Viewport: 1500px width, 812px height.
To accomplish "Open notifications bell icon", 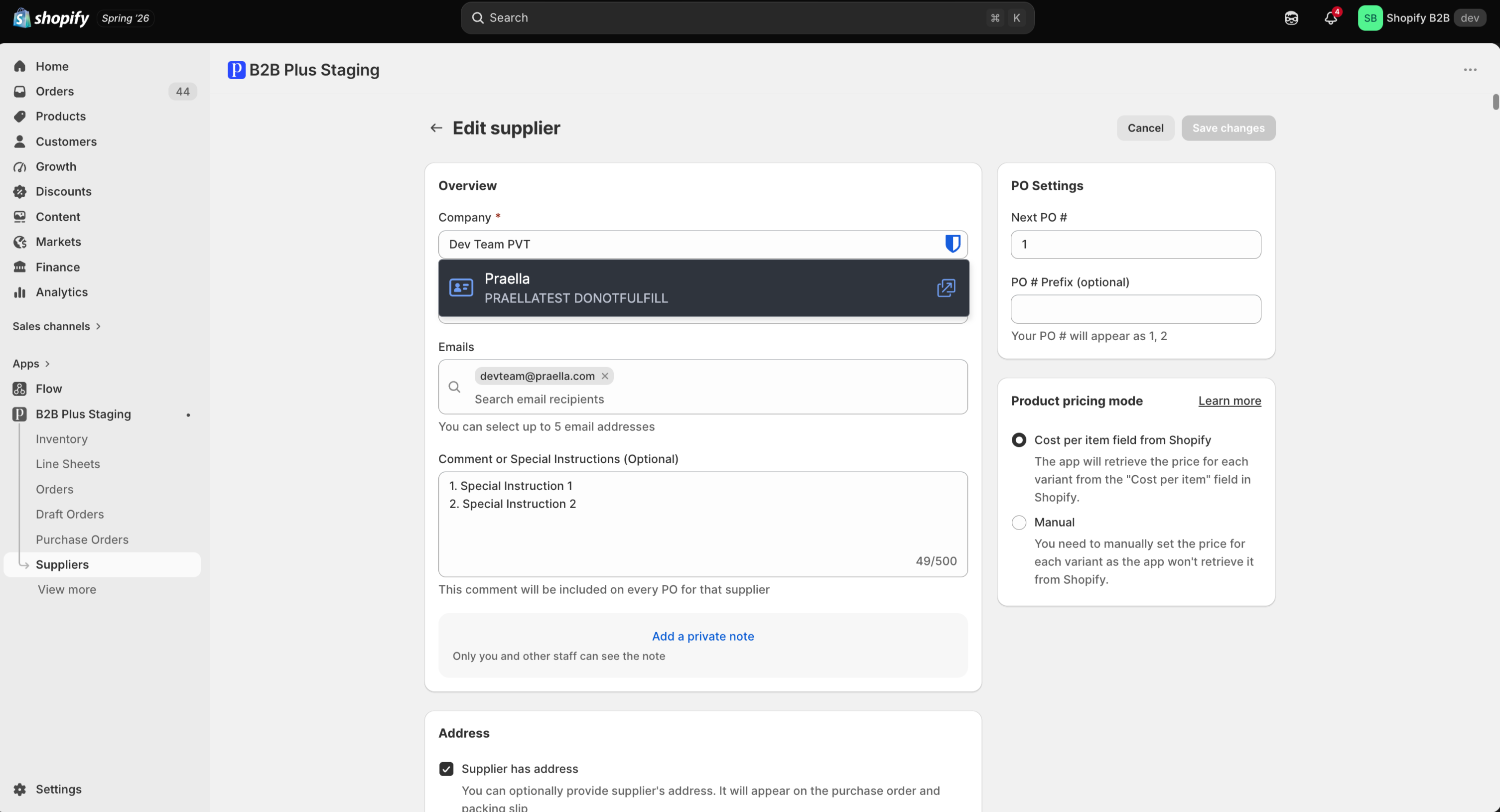I will pyautogui.click(x=1331, y=18).
